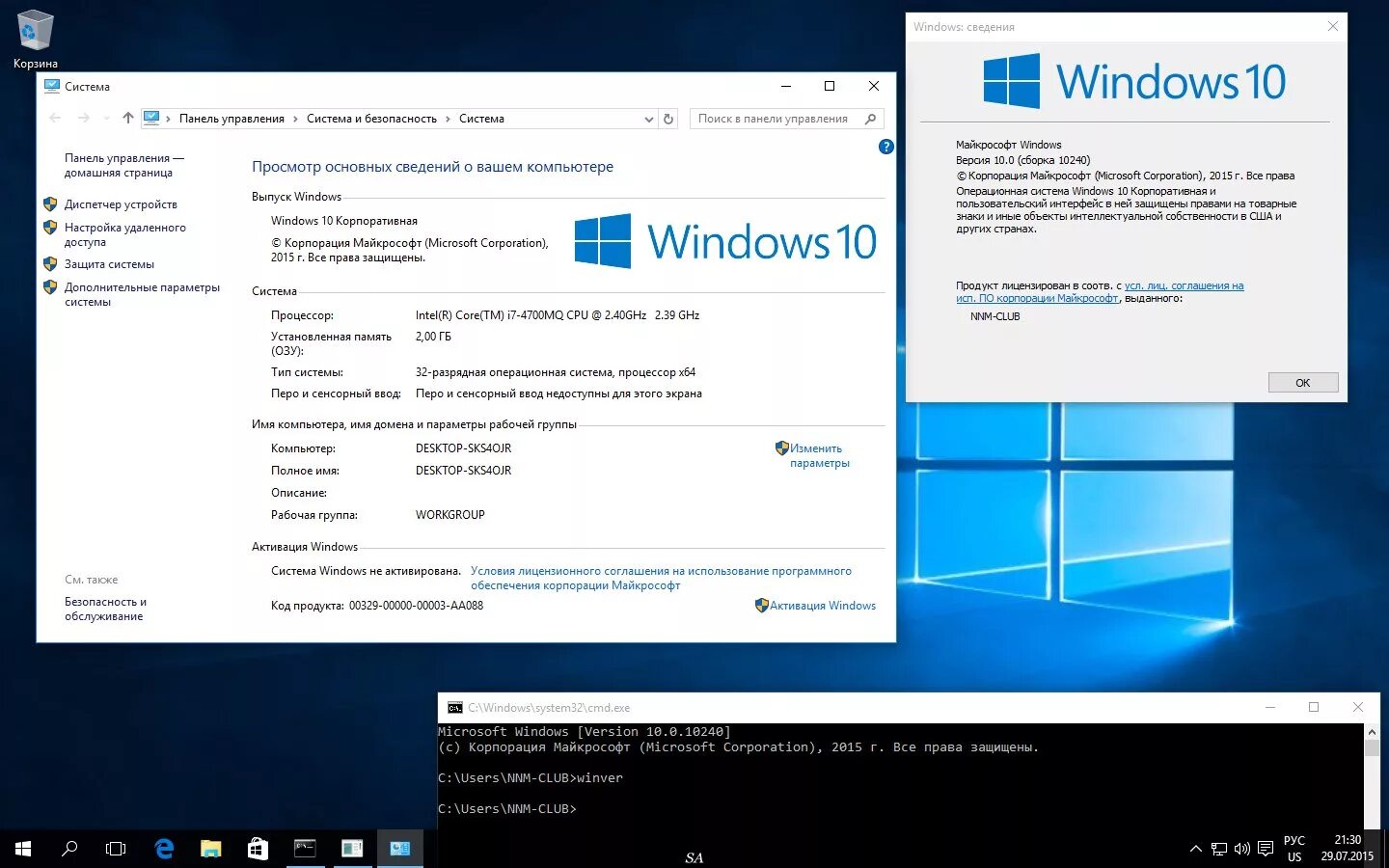The image size is (1389, 868).
Task: Click breadcrumb Система и безопасность
Action: click(371, 119)
